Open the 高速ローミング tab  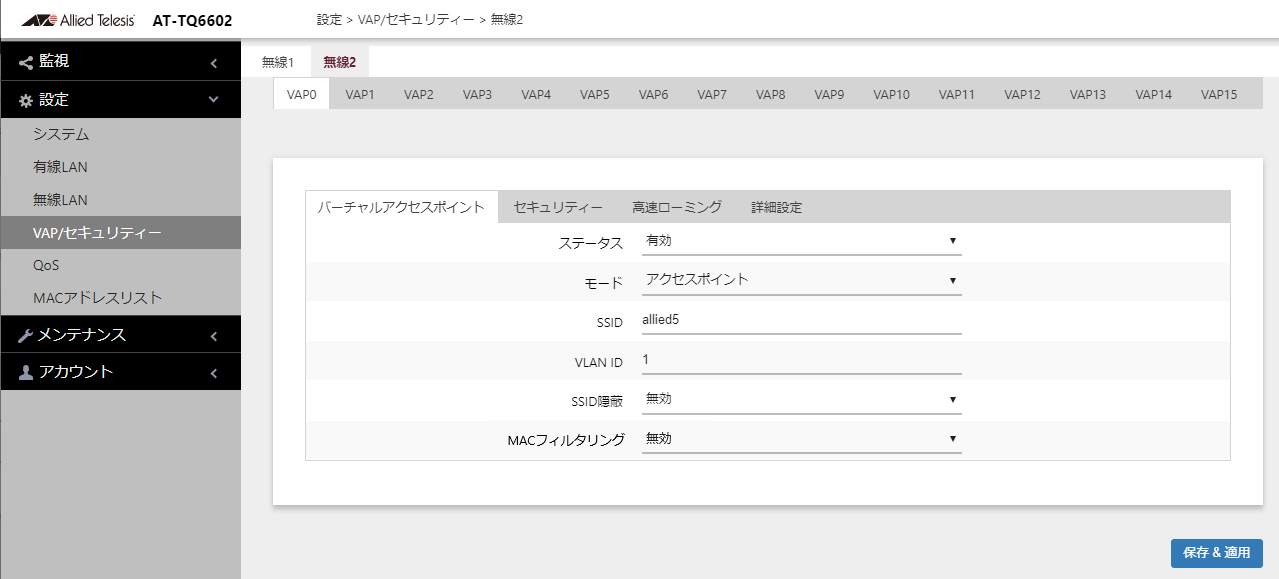(x=677, y=207)
